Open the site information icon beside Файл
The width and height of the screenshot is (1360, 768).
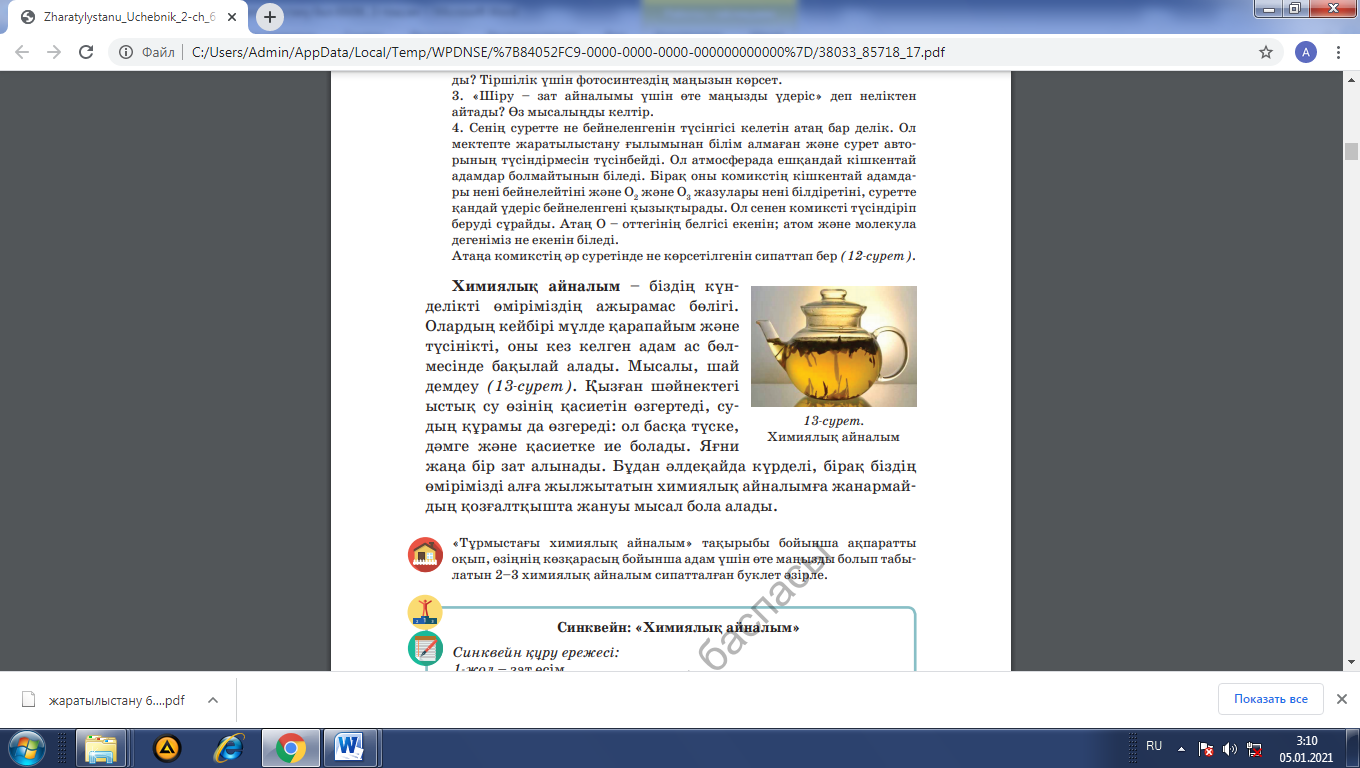(126, 52)
